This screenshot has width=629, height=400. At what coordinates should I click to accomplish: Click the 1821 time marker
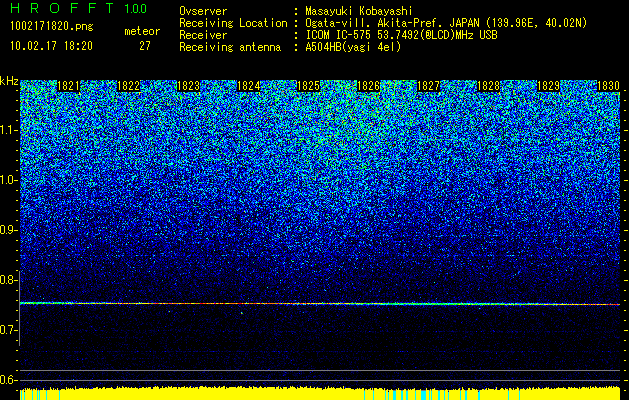click(x=68, y=86)
